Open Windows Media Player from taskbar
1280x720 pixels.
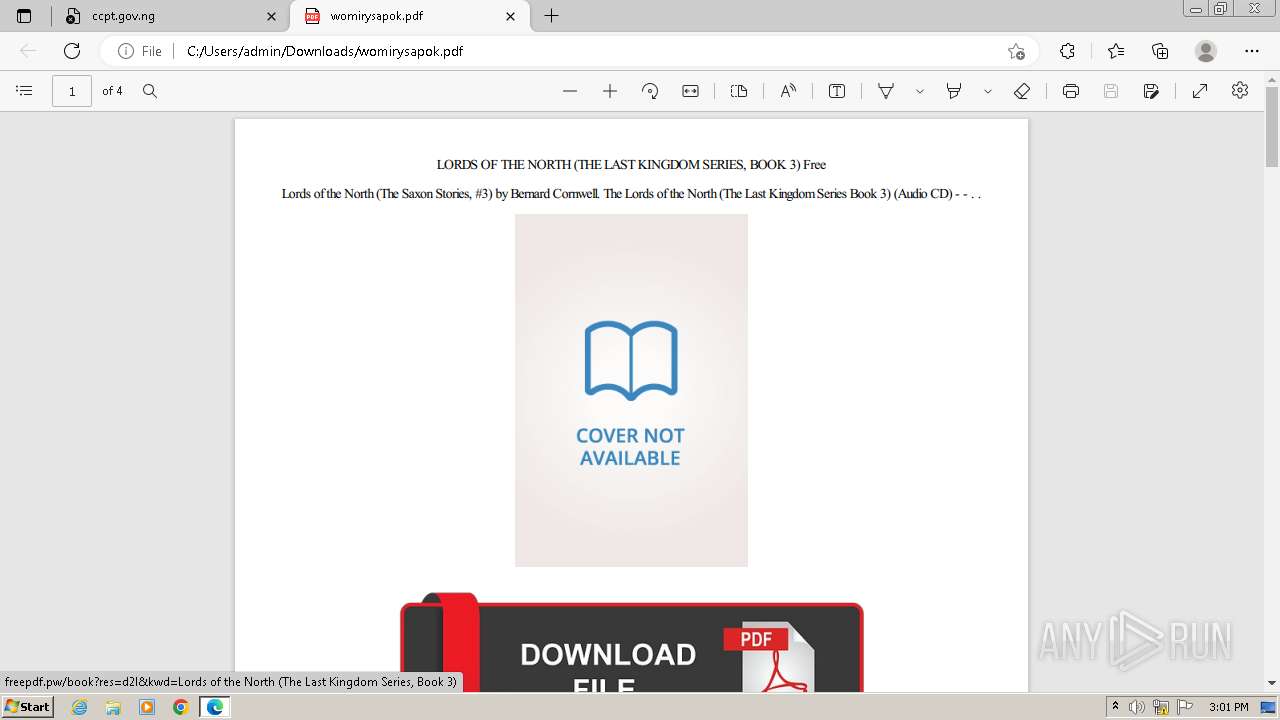(147, 707)
